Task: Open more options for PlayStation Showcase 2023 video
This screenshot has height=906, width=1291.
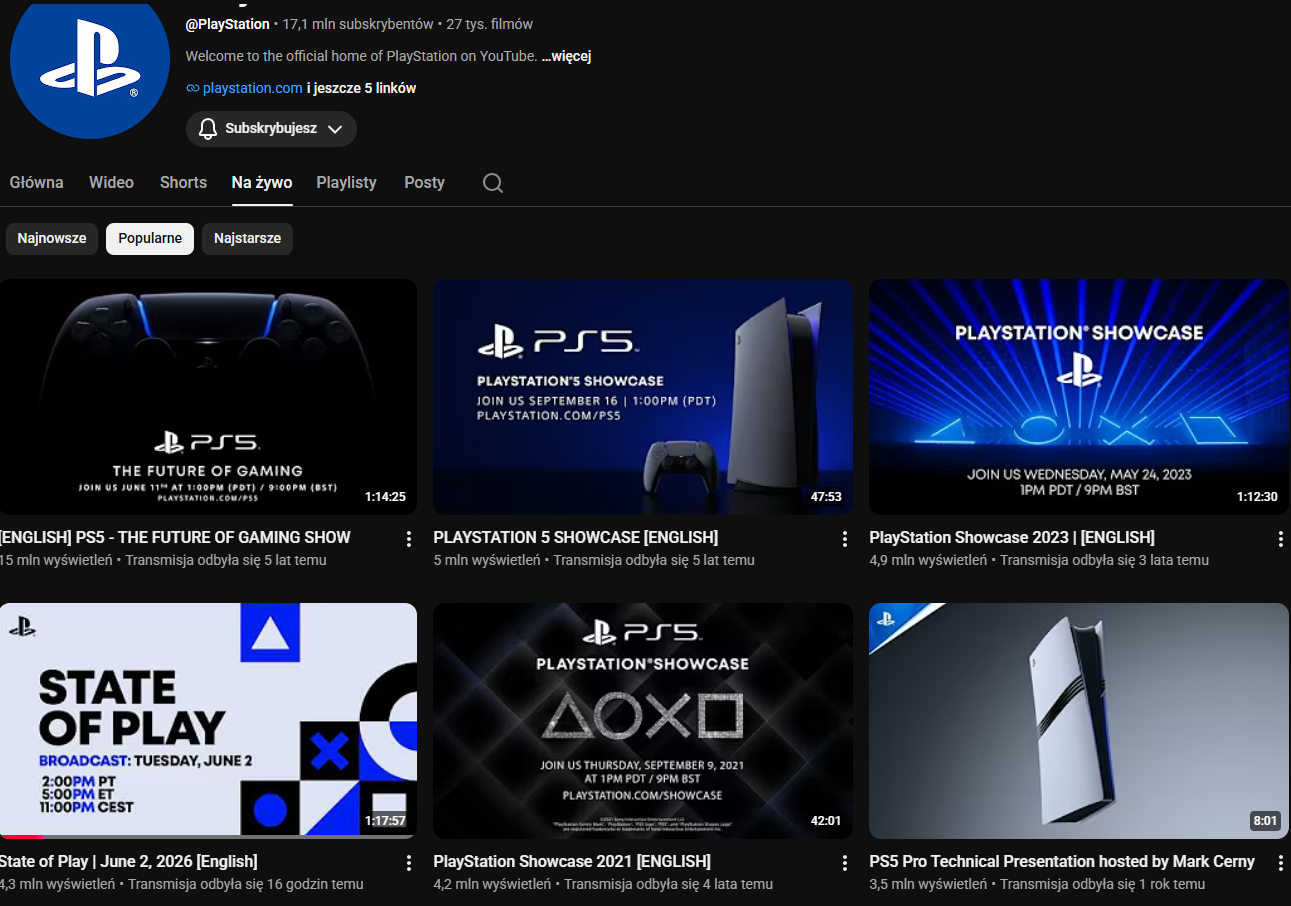Action: pos(1281,539)
